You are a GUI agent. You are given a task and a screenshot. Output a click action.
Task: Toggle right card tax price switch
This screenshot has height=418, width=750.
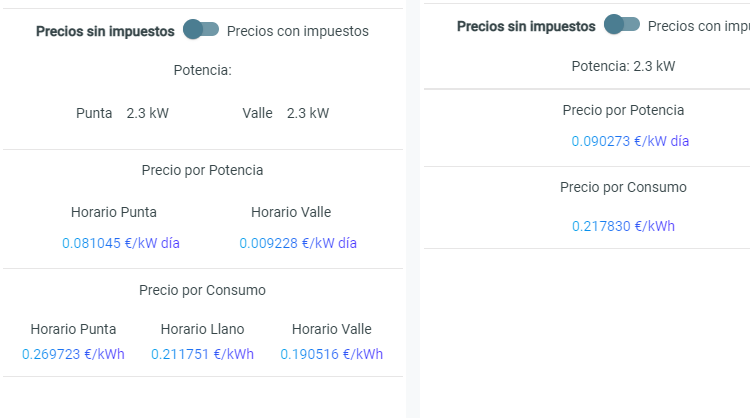[622, 24]
